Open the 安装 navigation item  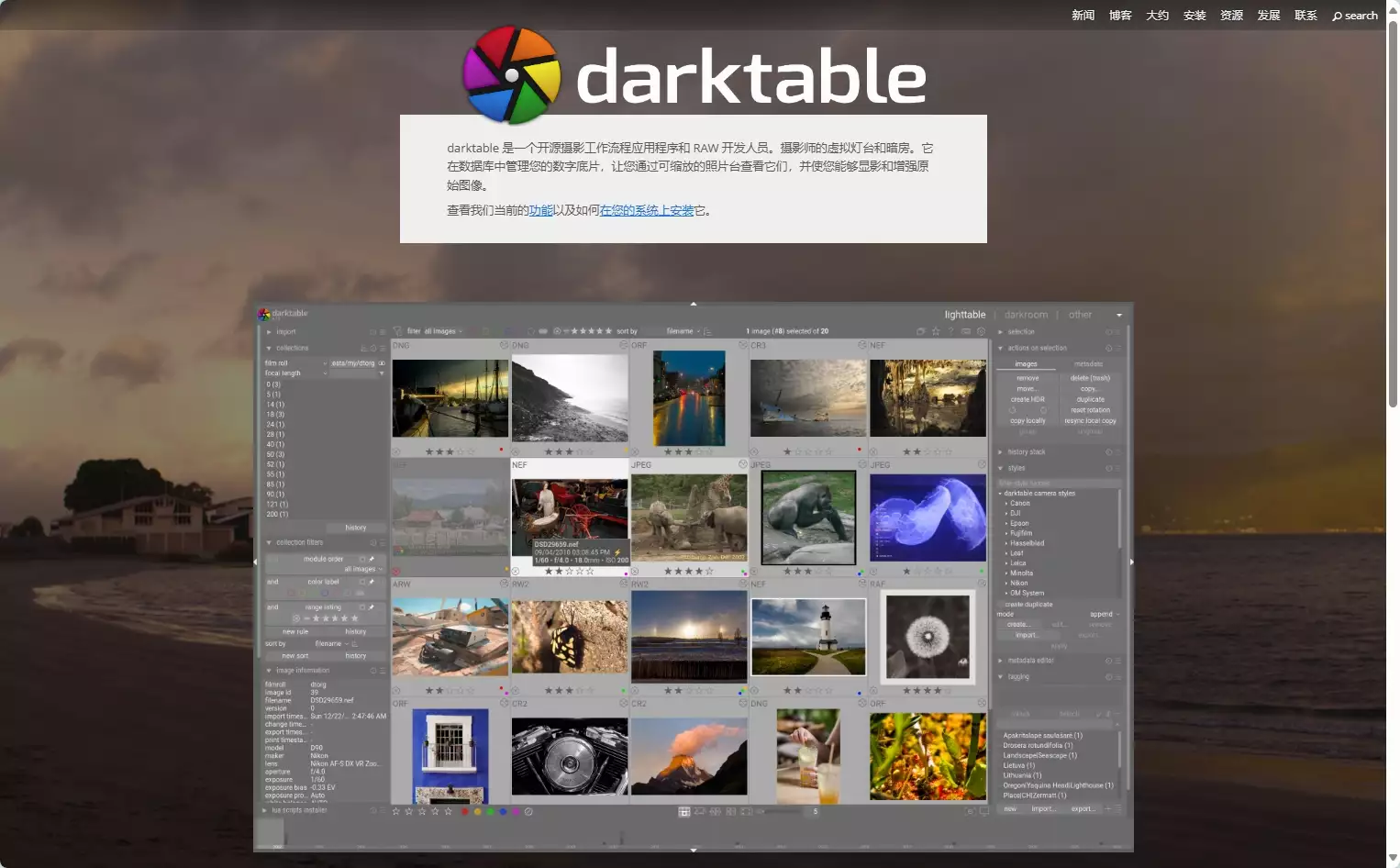coord(1194,16)
